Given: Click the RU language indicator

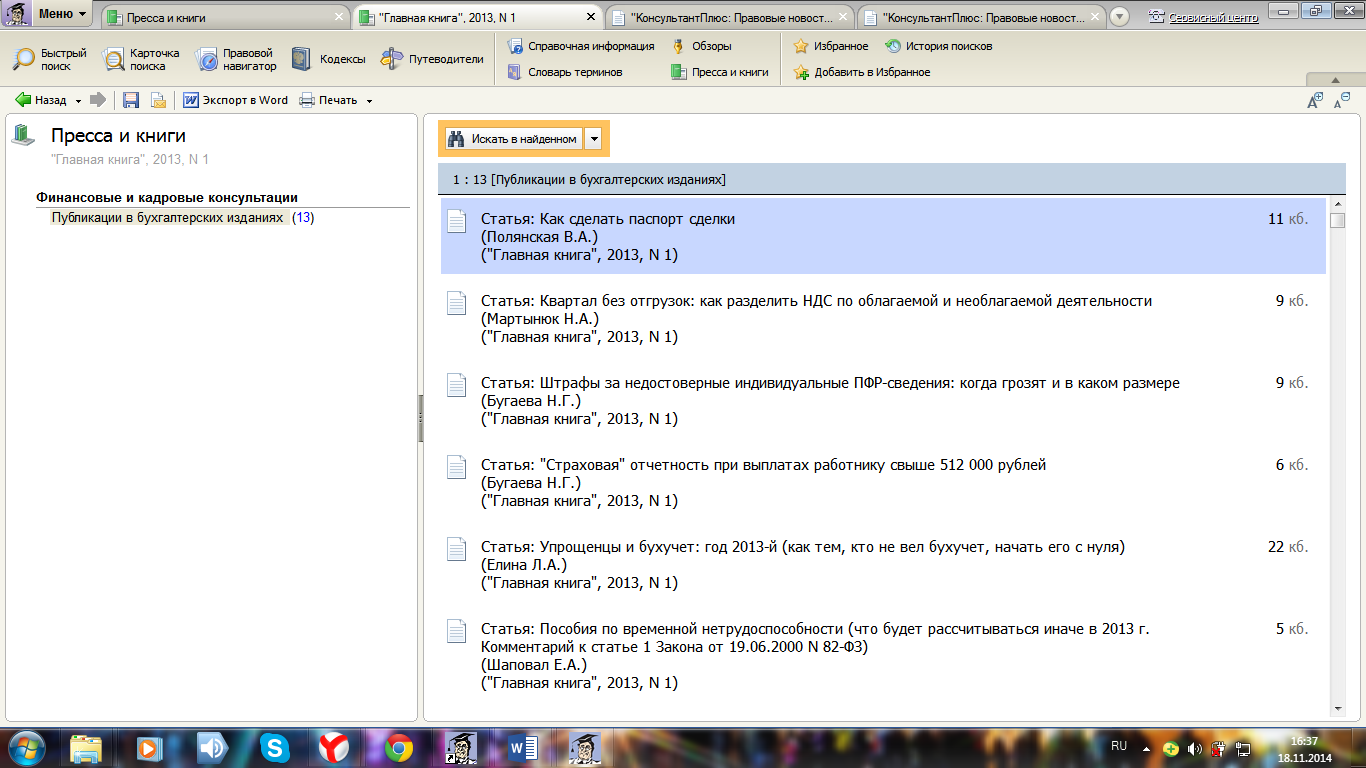Looking at the screenshot, I should coord(1119,746).
